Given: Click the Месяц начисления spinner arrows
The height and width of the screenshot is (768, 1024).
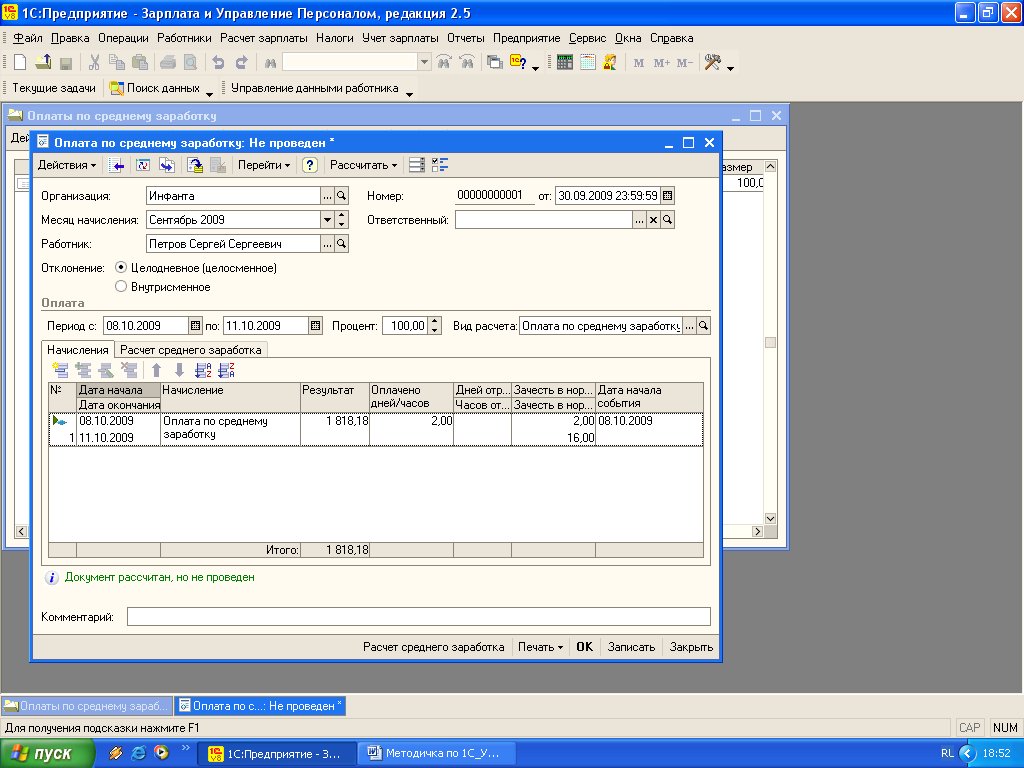Looking at the screenshot, I should [342, 220].
